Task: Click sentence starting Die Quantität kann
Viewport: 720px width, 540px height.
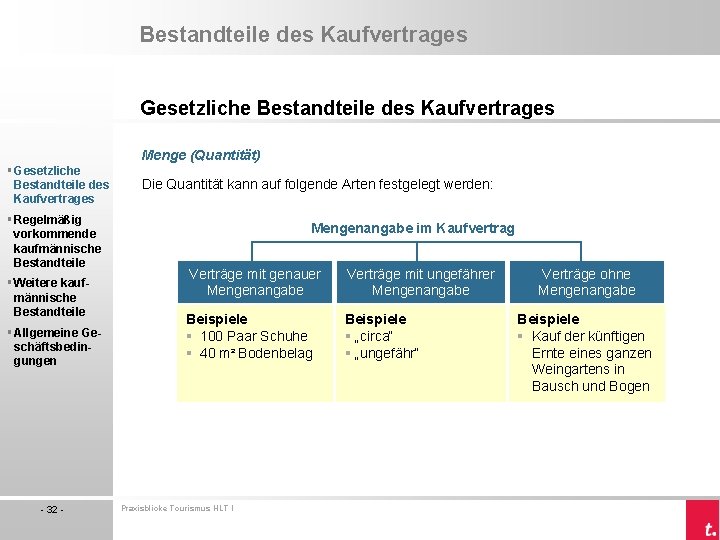Action: (x=317, y=185)
